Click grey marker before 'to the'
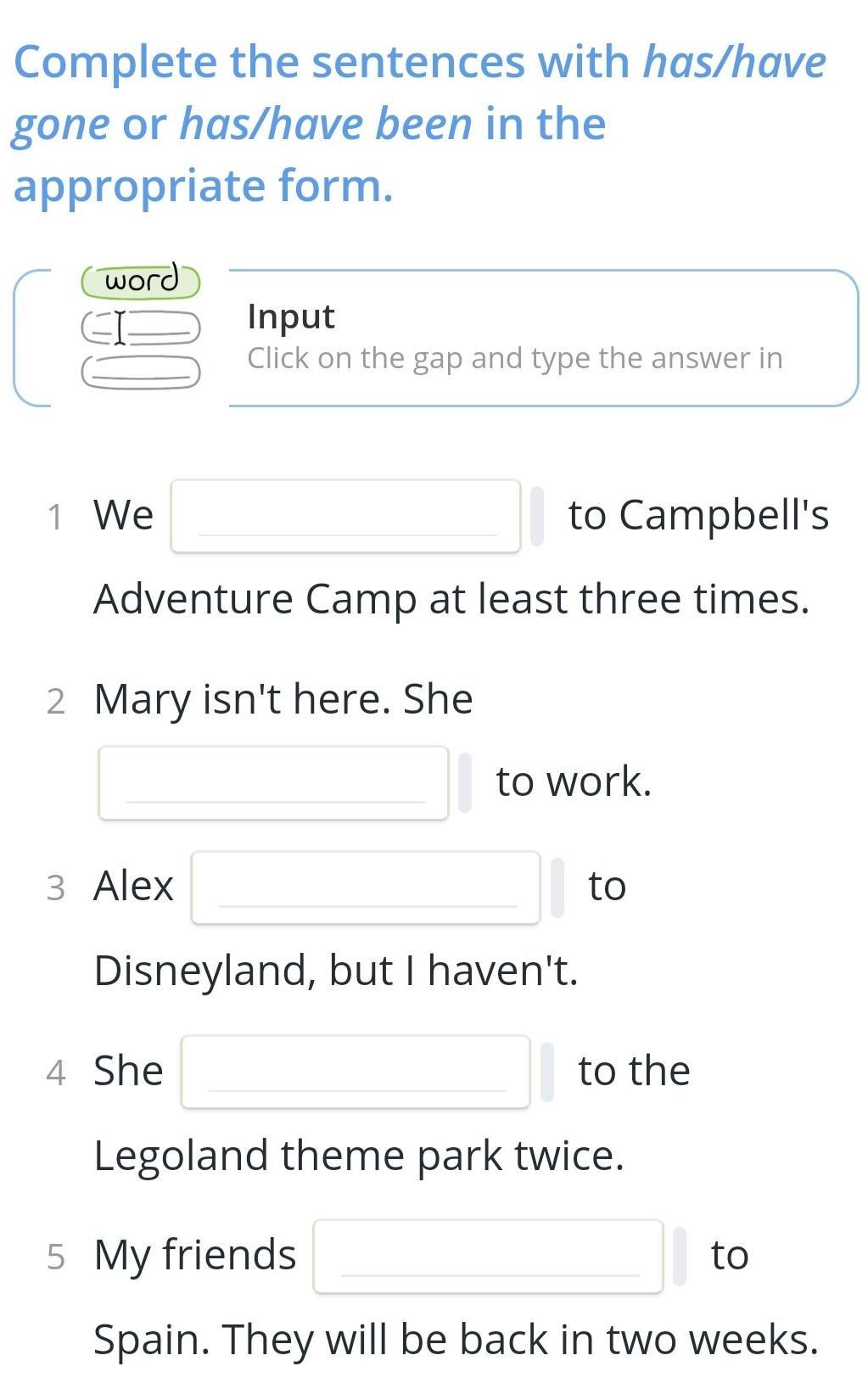The height and width of the screenshot is (1400, 868). 547,1072
